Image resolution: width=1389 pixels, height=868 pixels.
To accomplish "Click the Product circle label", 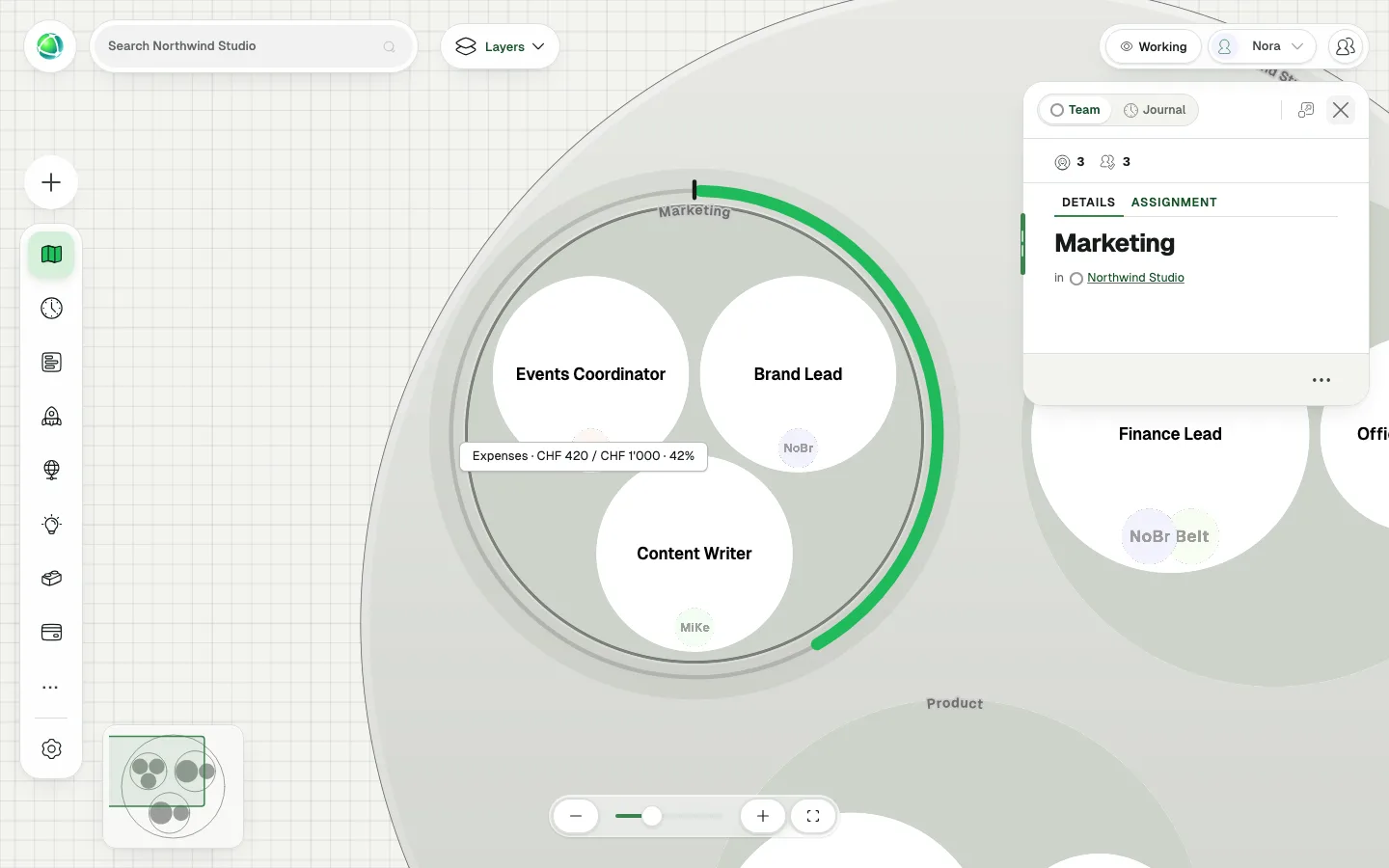I will click(955, 703).
